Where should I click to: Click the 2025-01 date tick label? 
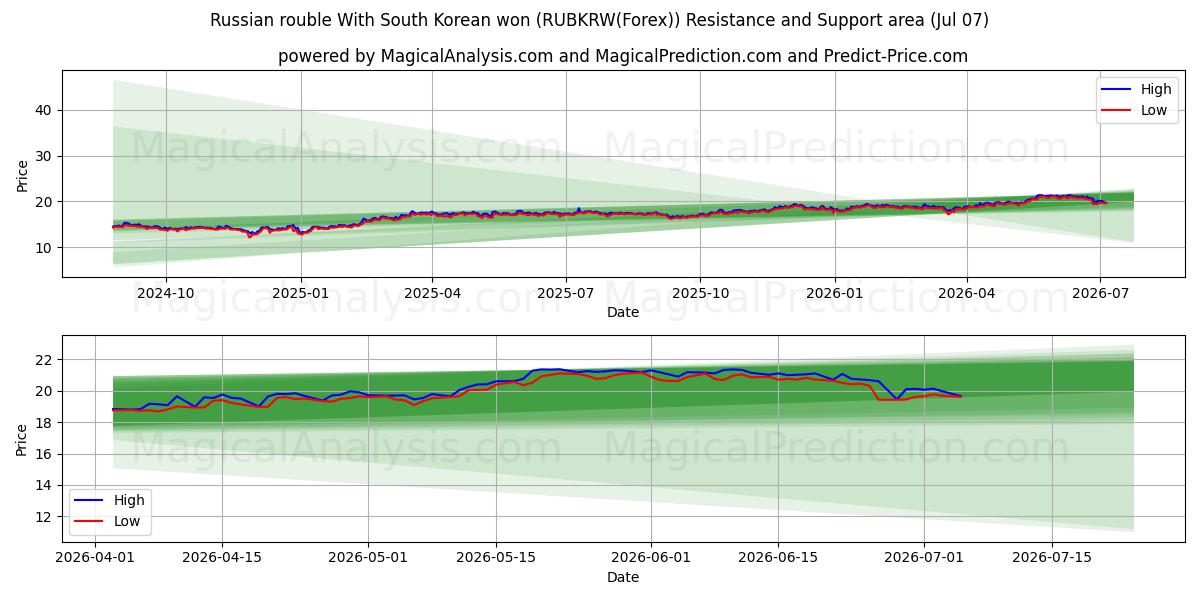coord(300,293)
